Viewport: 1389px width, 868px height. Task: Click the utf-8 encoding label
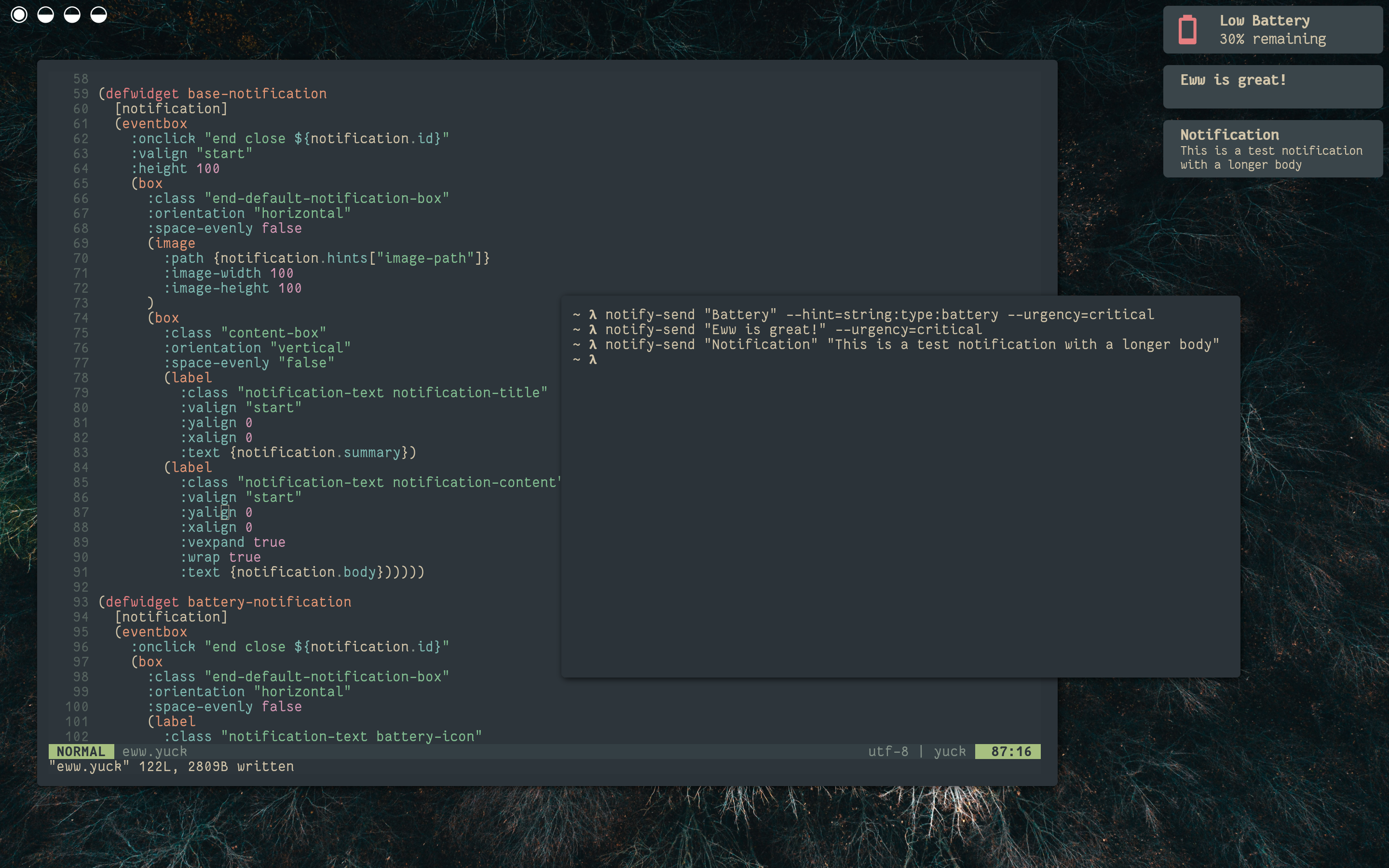(888, 751)
